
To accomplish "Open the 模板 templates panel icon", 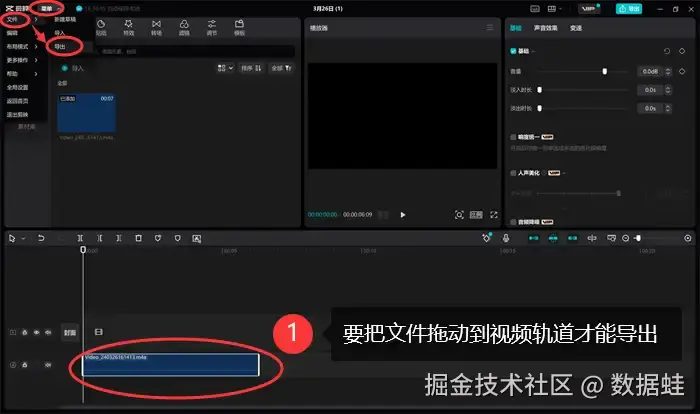I will pyautogui.click(x=239, y=27).
